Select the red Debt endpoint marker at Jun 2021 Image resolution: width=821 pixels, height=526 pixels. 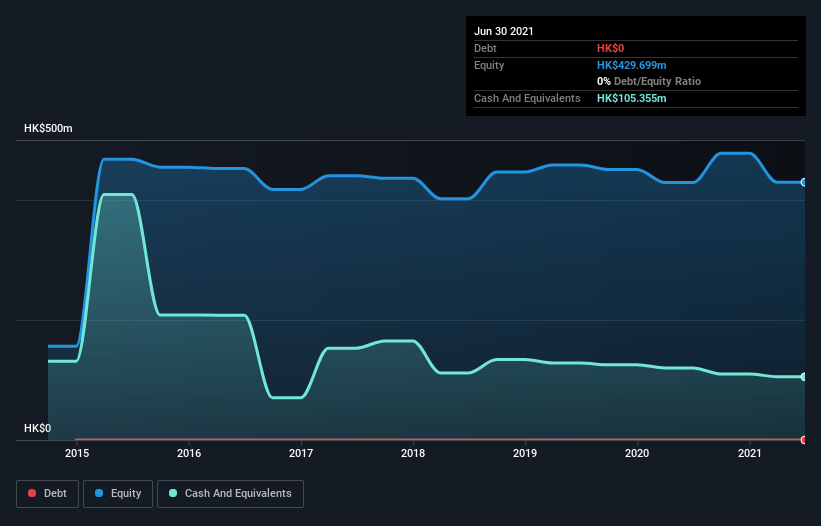(x=804, y=440)
